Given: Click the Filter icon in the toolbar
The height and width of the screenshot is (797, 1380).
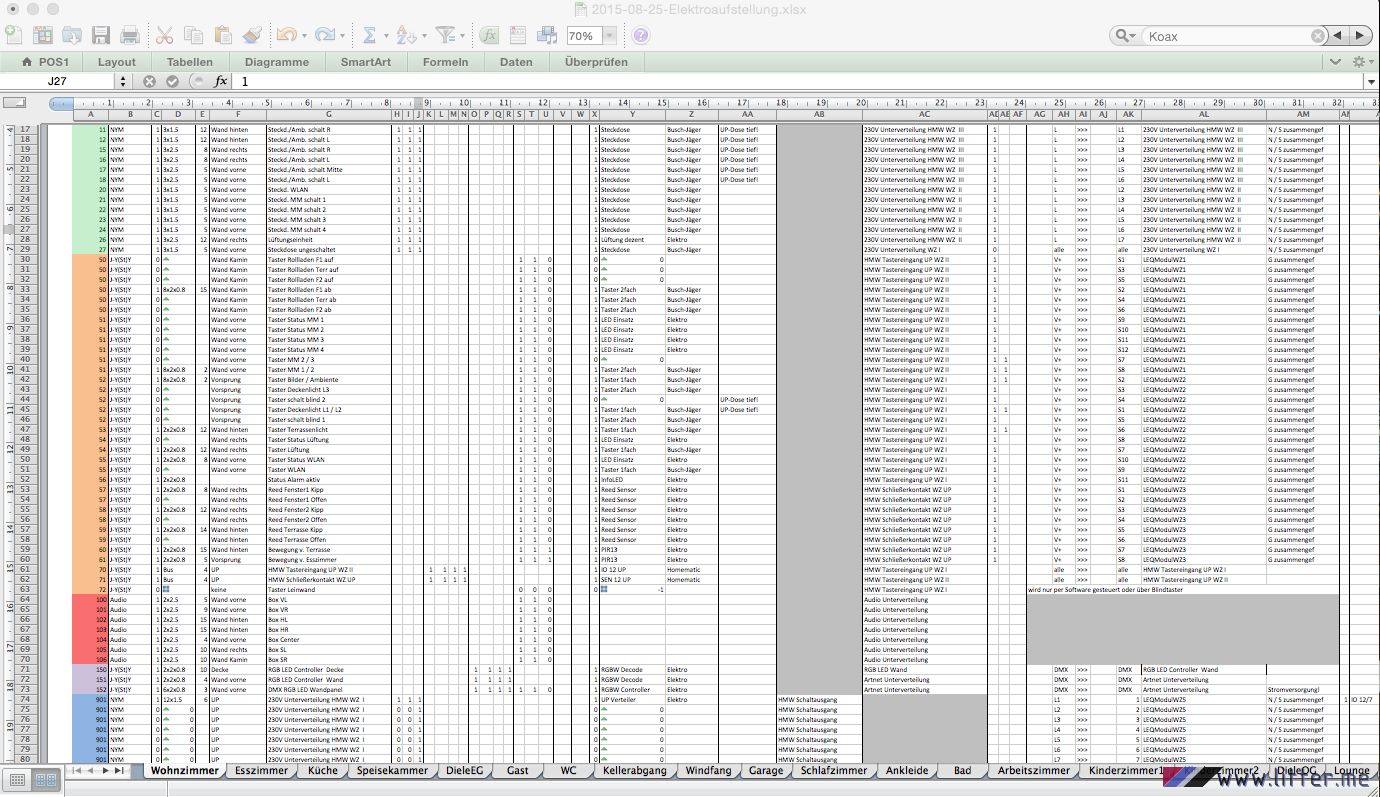Looking at the screenshot, I should pos(451,35).
